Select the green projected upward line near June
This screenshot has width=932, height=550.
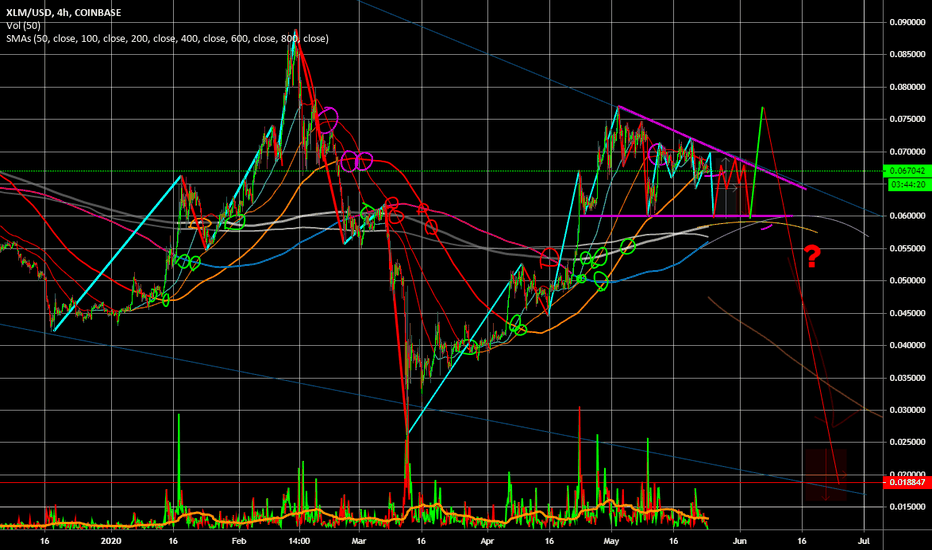click(x=756, y=162)
